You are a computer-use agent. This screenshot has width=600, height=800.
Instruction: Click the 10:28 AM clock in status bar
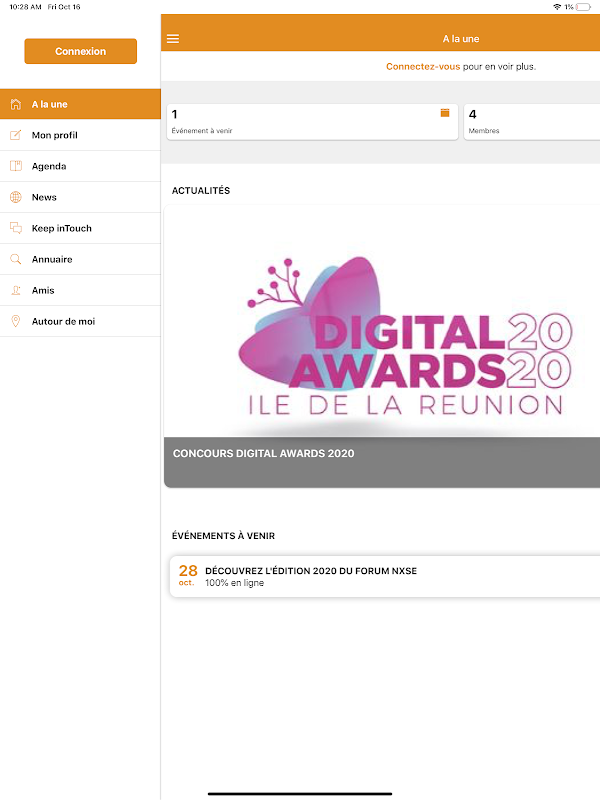click(26, 7)
